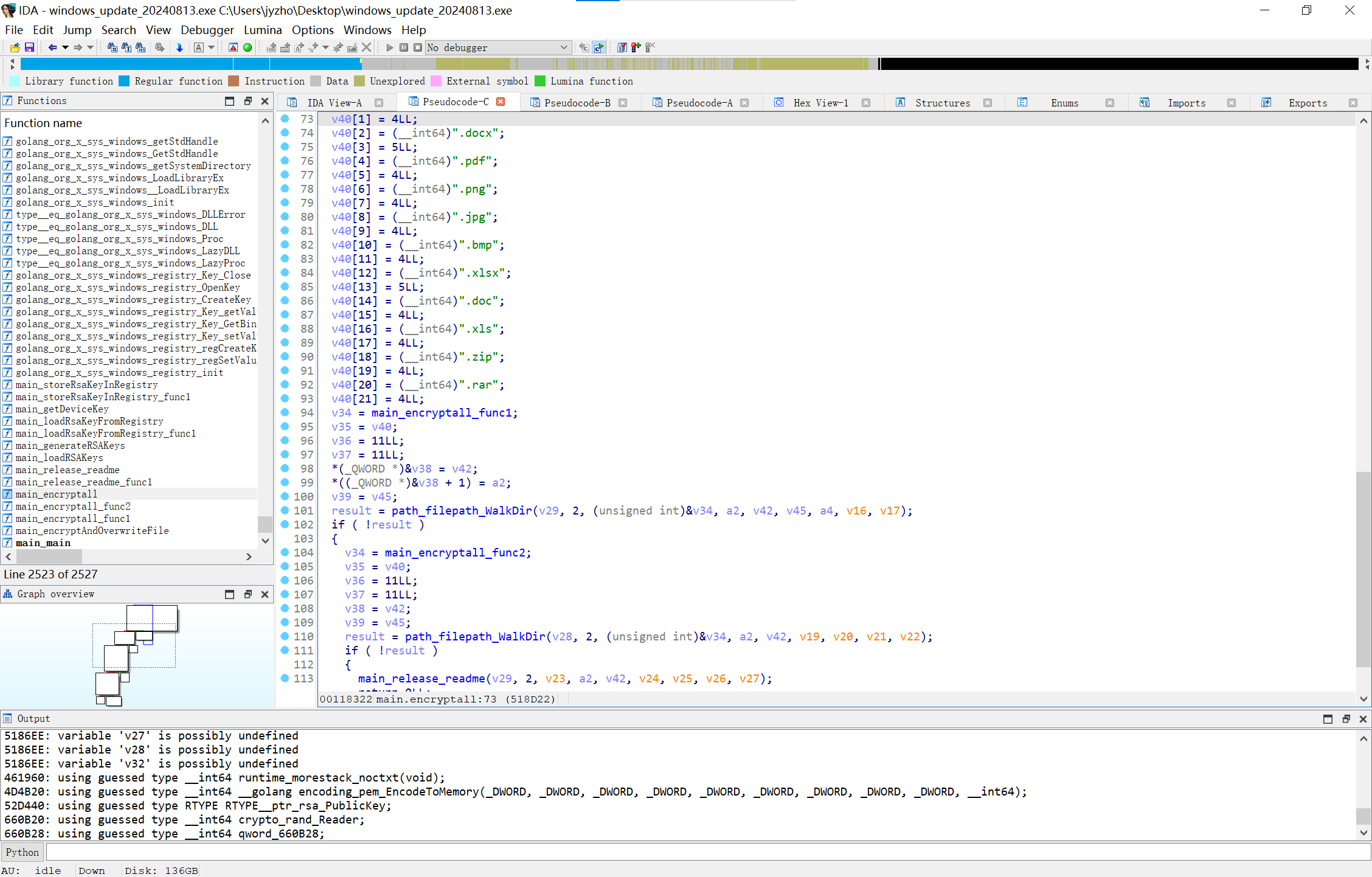This screenshot has width=1372, height=877.
Task: Click the 'Regular function' blue legend swatch
Action: (124, 81)
